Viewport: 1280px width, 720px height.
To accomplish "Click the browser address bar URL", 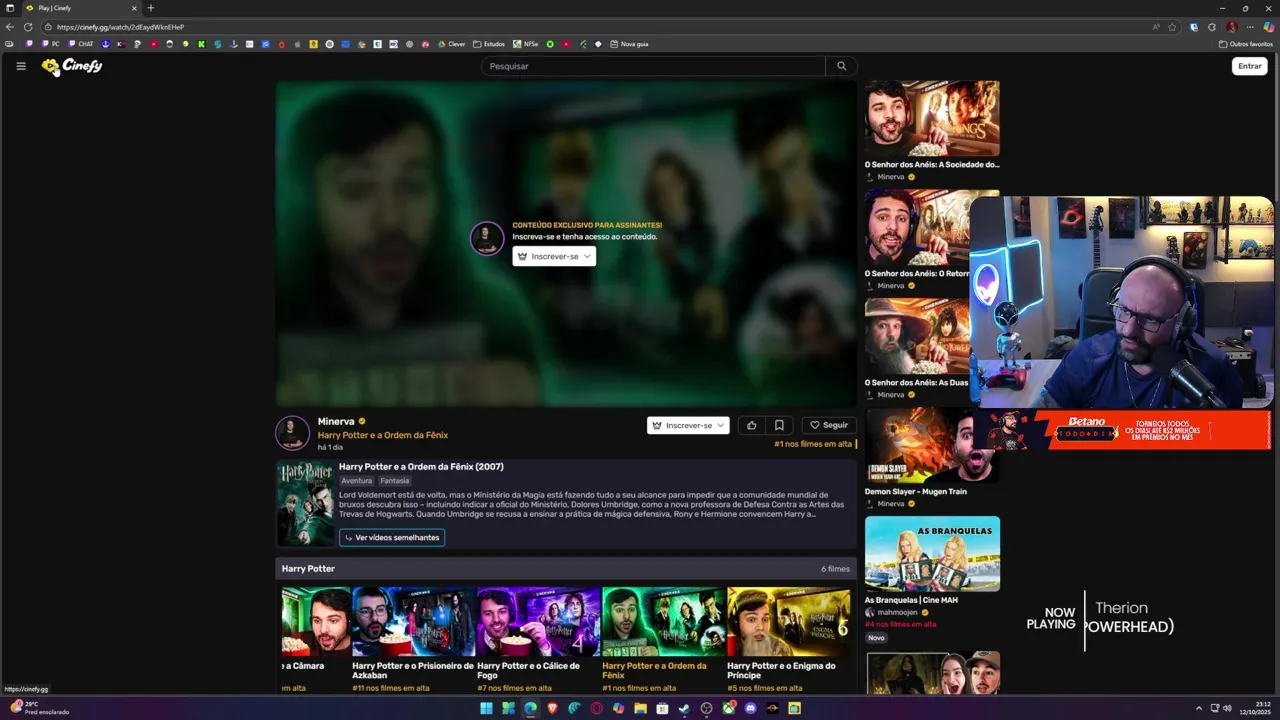I will tap(120, 27).
